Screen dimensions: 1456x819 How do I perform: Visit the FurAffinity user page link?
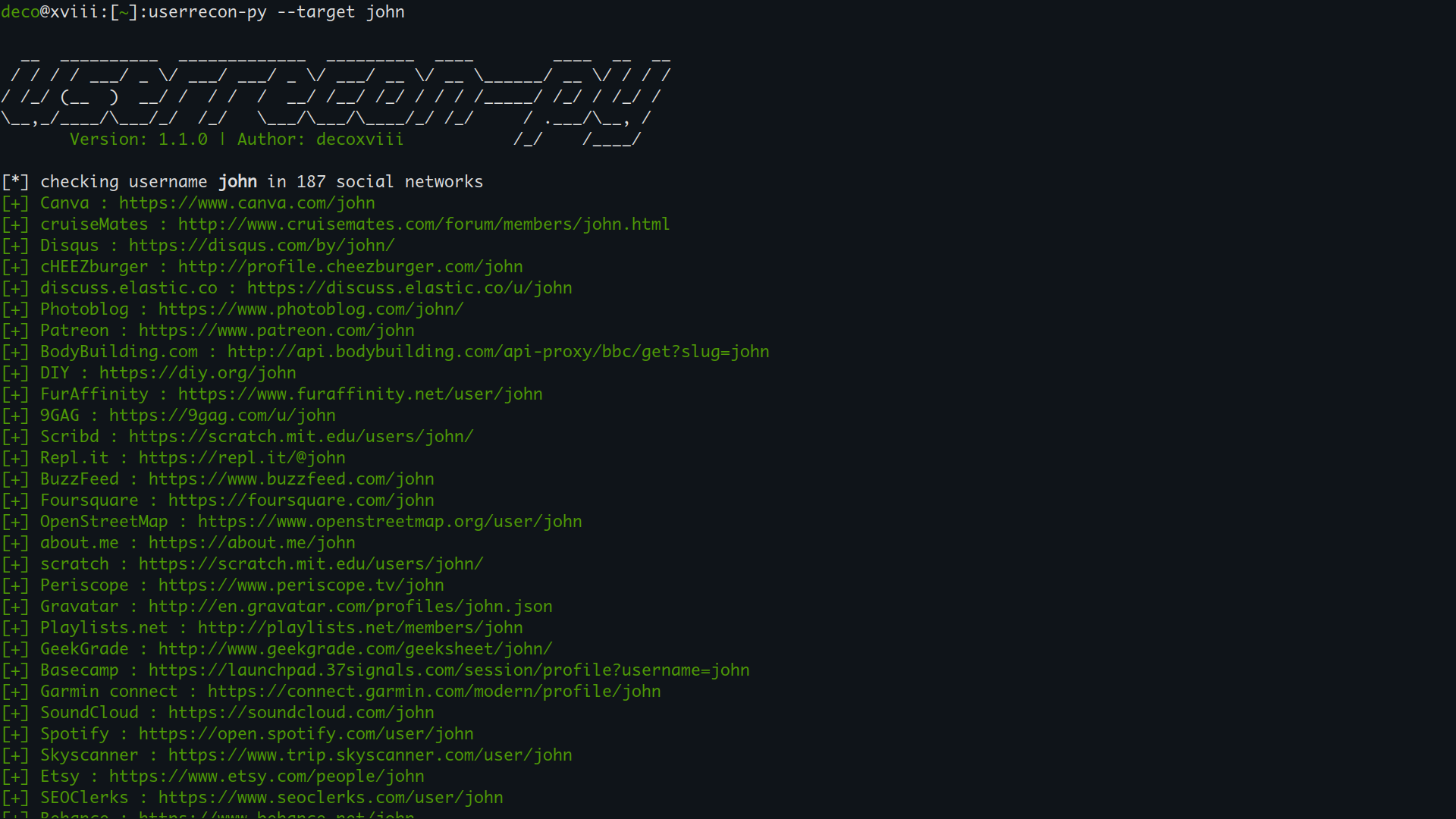click(359, 394)
